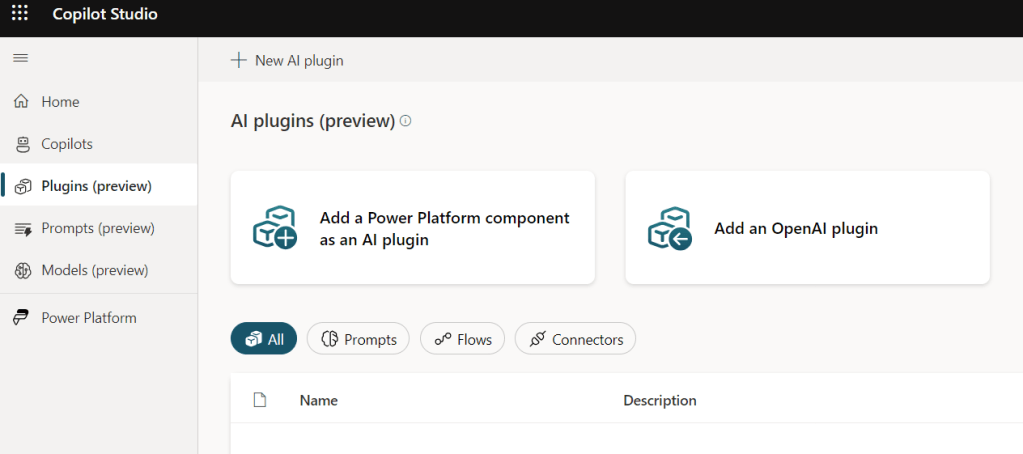Click the Prompts (preview) sidebar icon
Viewport: 1023px width, 454px height.
(22, 229)
